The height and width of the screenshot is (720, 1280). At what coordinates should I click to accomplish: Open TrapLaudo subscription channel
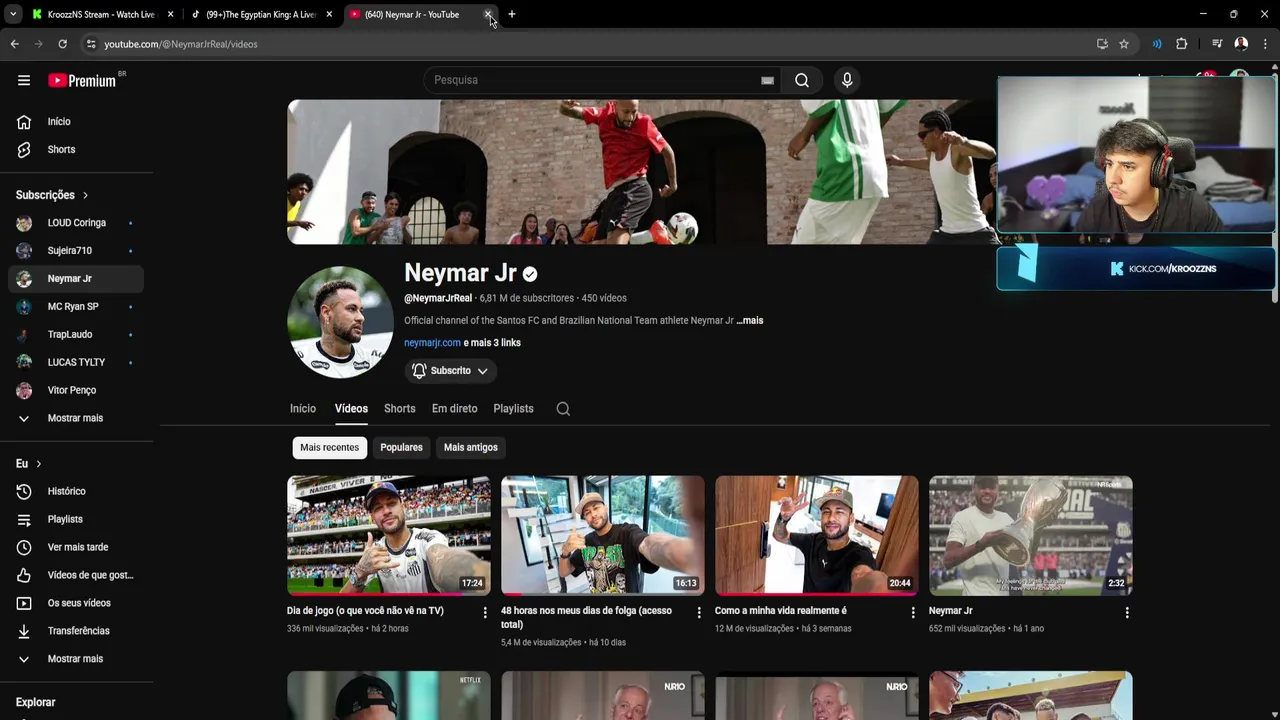[x=76, y=335]
